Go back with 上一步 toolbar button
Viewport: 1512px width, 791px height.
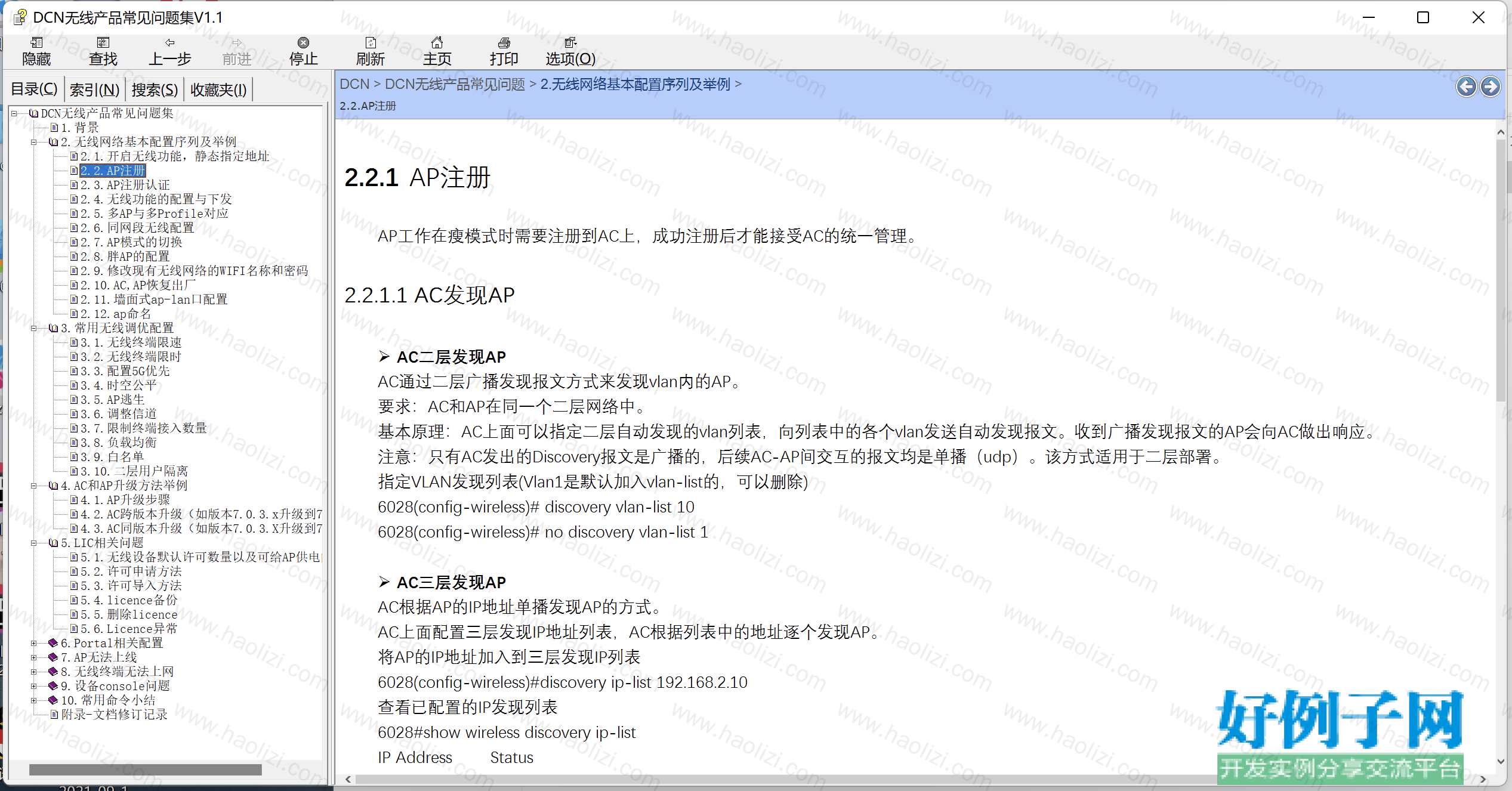pyautogui.click(x=170, y=51)
